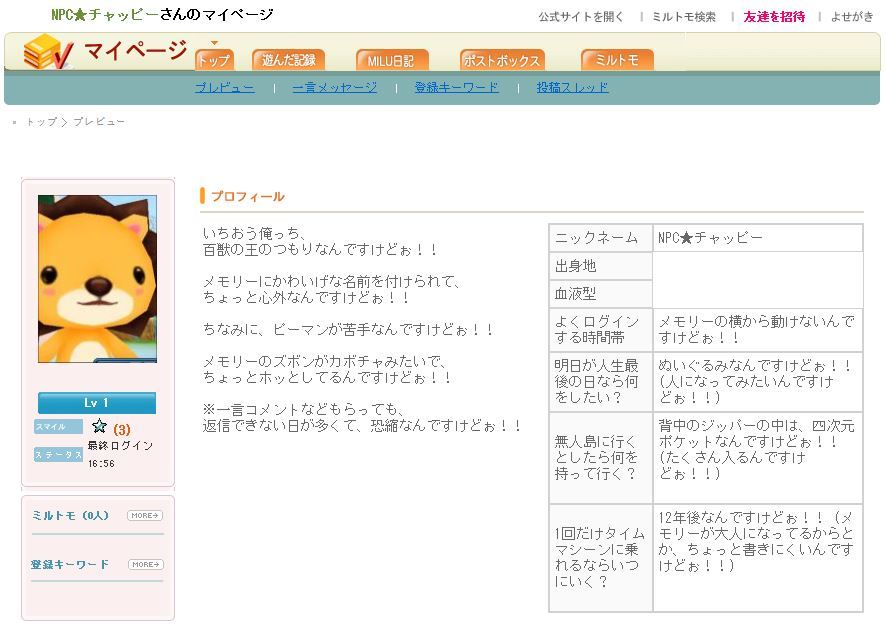
Task: Click the lion character avatar image
Action: click(x=97, y=279)
